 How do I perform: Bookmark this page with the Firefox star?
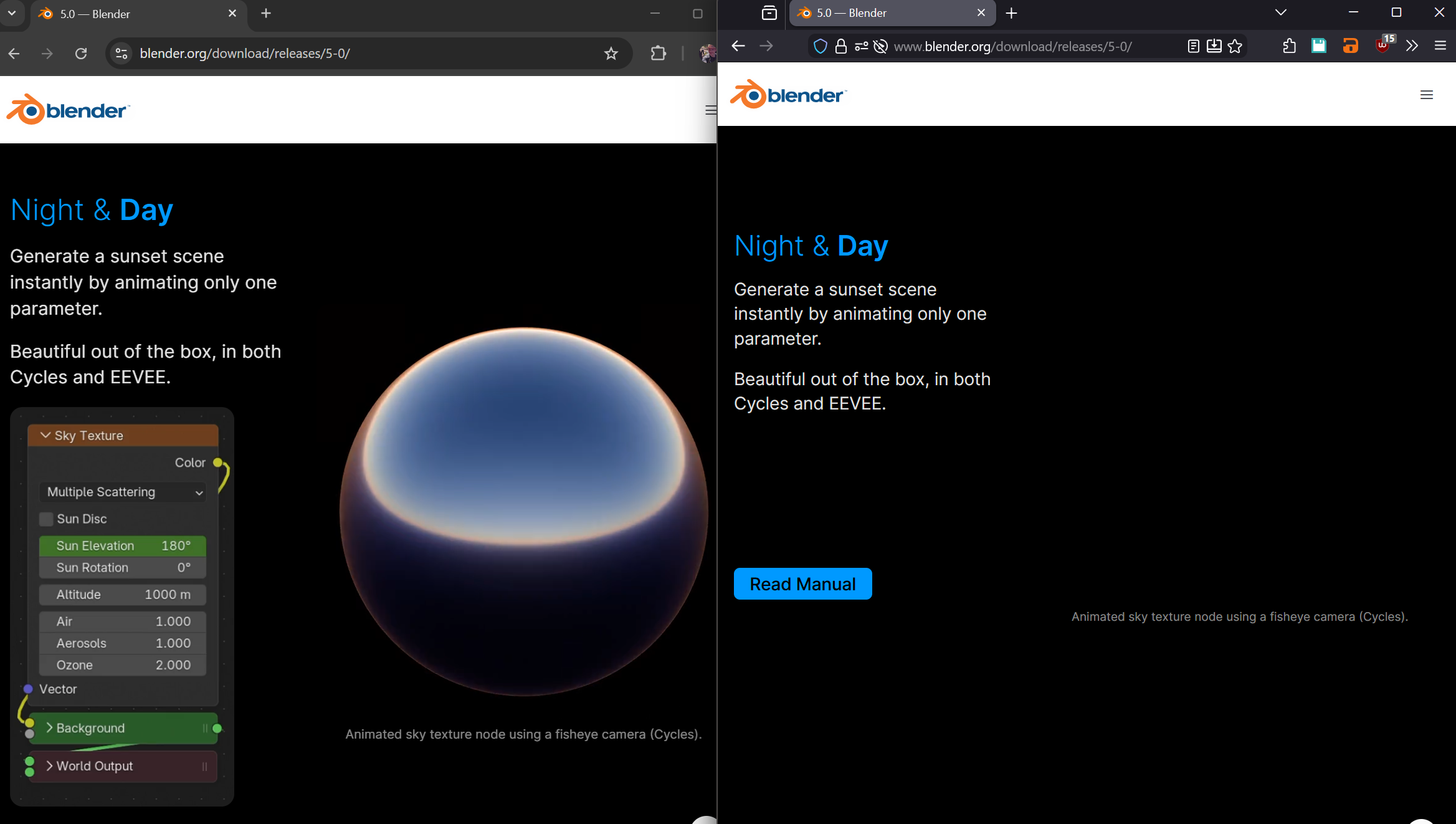coord(1235,46)
